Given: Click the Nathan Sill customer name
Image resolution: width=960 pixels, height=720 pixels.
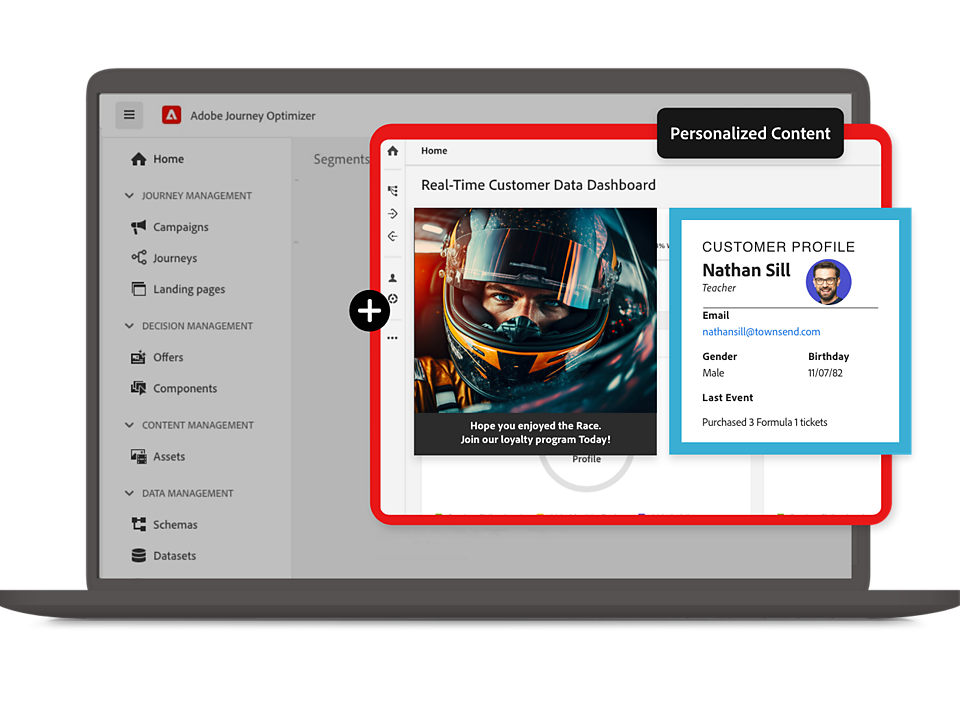Looking at the screenshot, I should [746, 270].
